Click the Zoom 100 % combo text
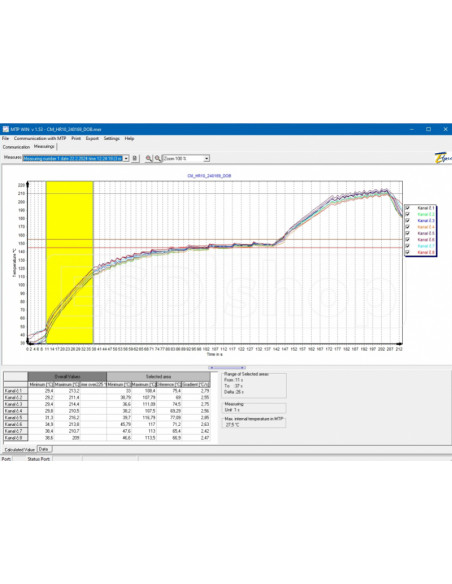This screenshot has width=452, height=584. pyautogui.click(x=183, y=158)
